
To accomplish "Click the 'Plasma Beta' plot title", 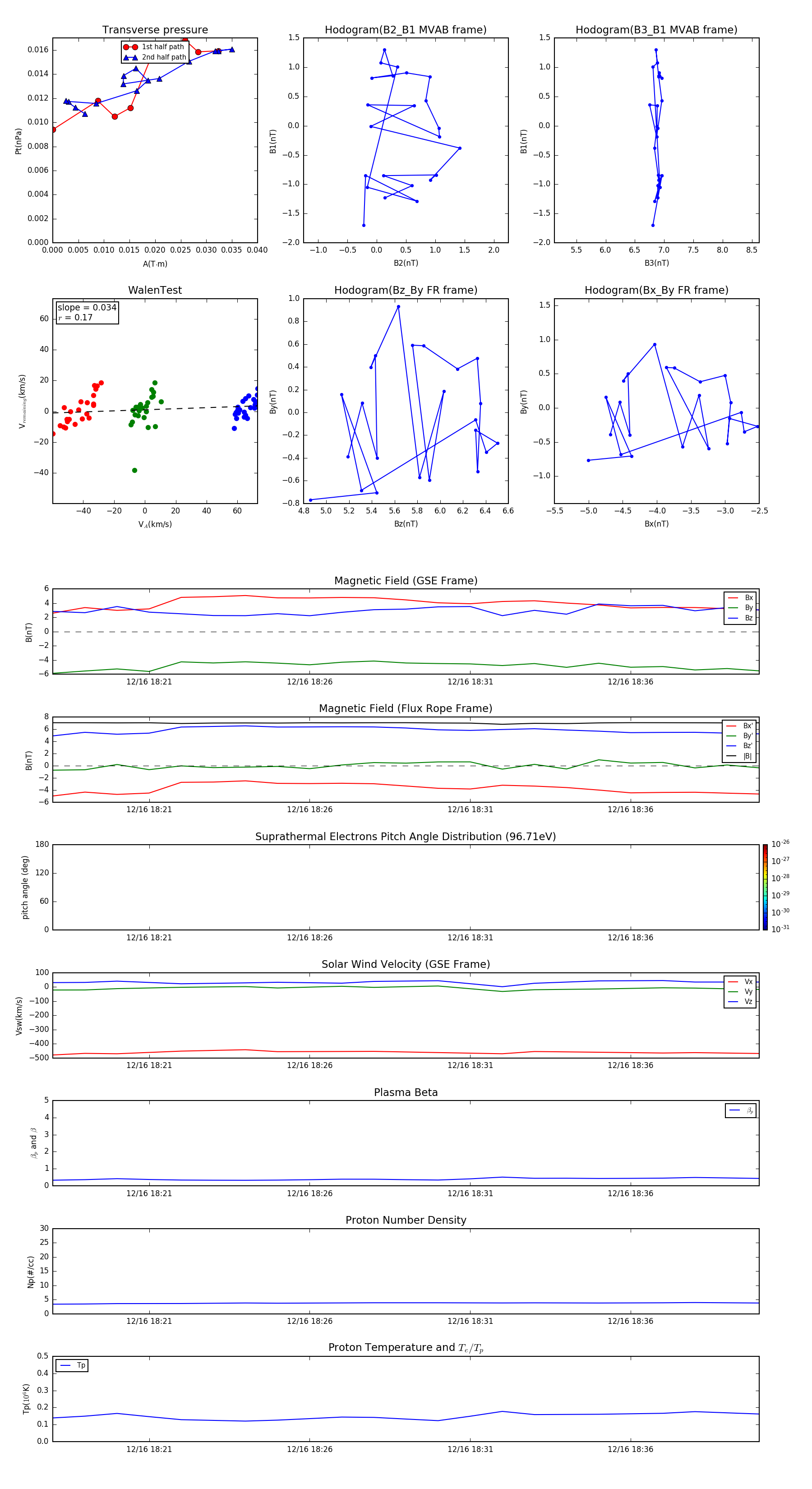I will [406, 1092].
